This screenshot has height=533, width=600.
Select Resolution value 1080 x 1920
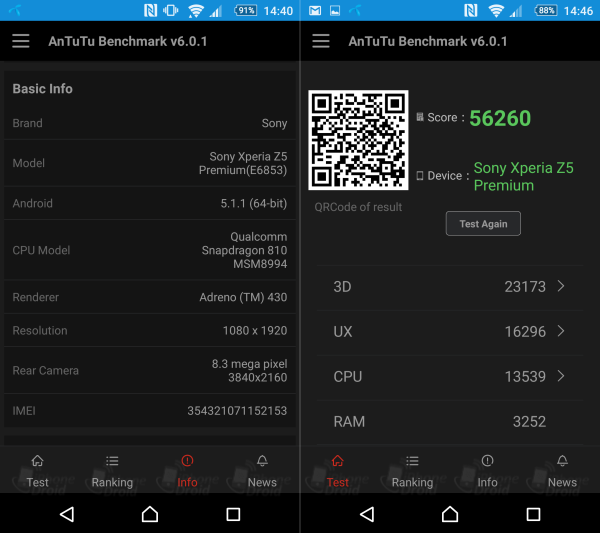point(255,331)
